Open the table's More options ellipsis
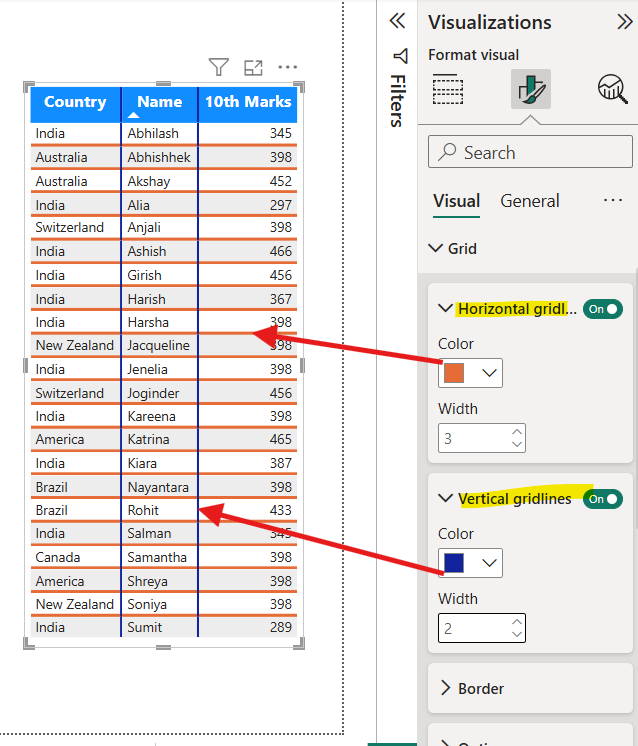This screenshot has width=638, height=746. point(288,67)
